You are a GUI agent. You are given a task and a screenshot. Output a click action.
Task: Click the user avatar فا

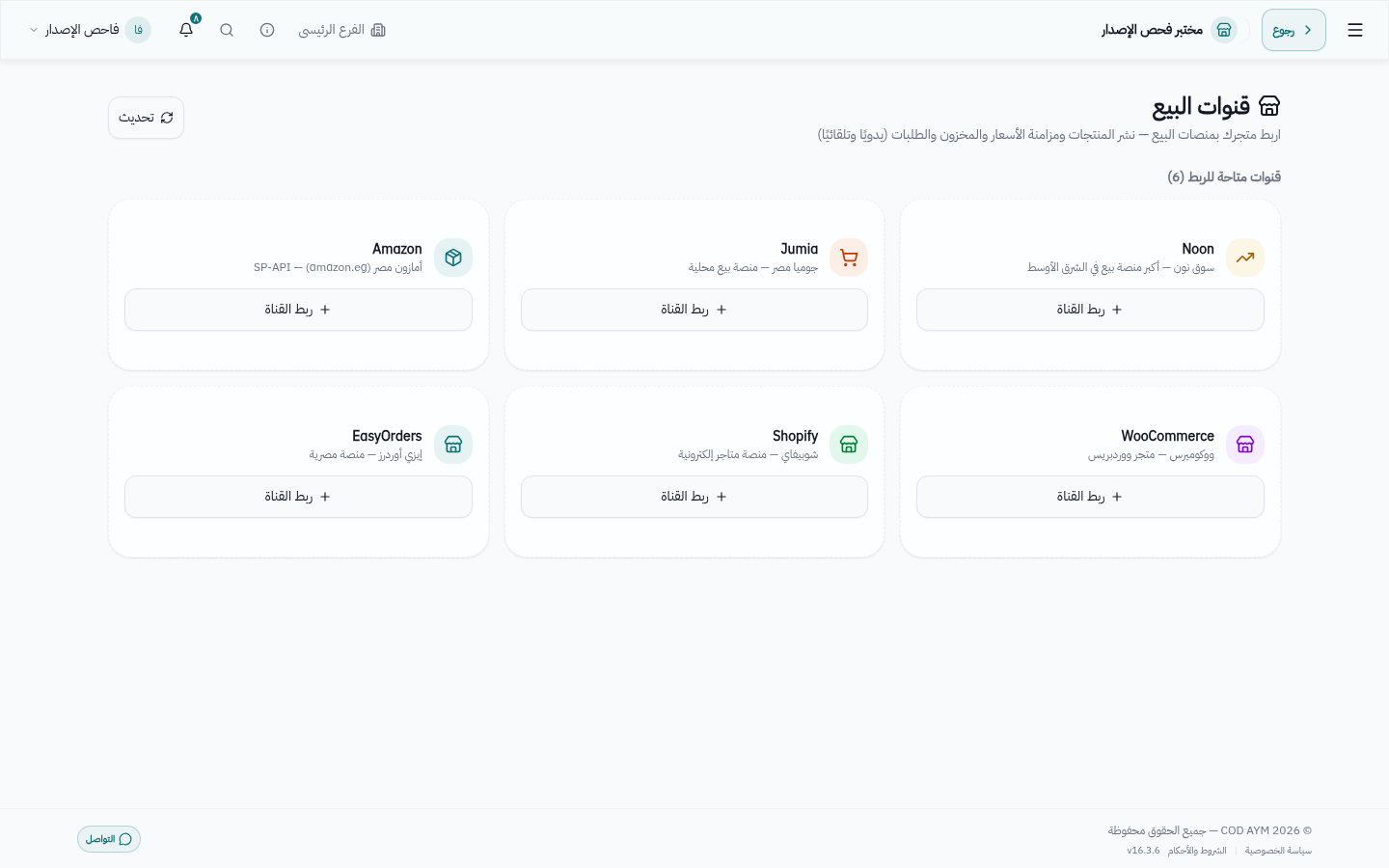click(138, 30)
